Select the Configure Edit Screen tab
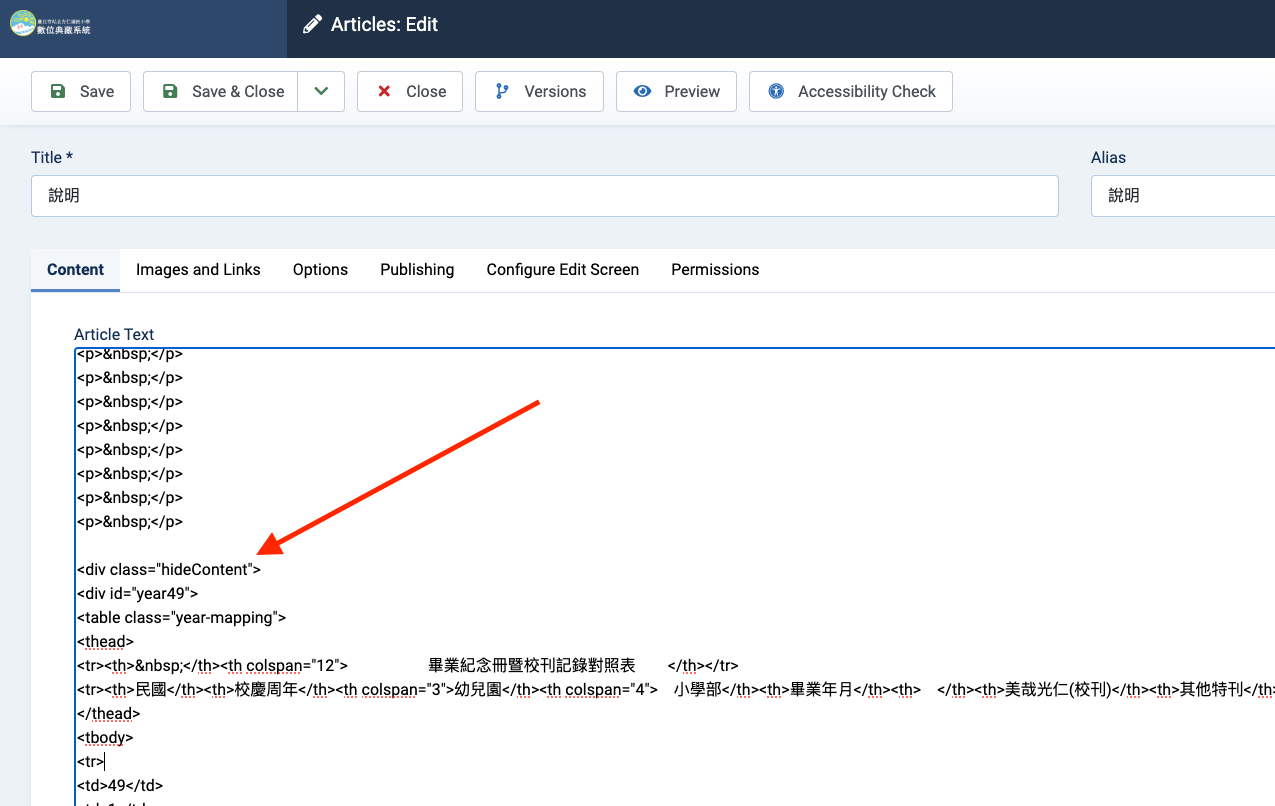This screenshot has width=1275, height=806. [x=562, y=270]
